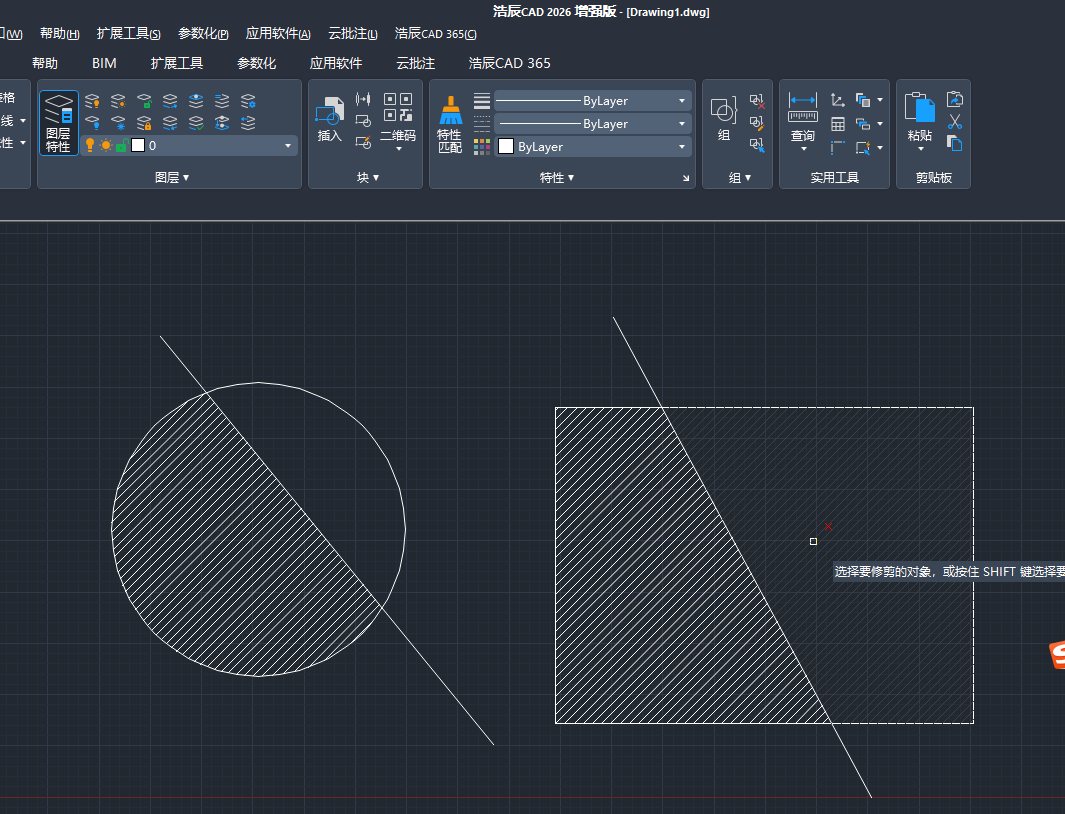Click the white ByLayer color swatch
This screenshot has width=1065, height=814.
(x=506, y=147)
